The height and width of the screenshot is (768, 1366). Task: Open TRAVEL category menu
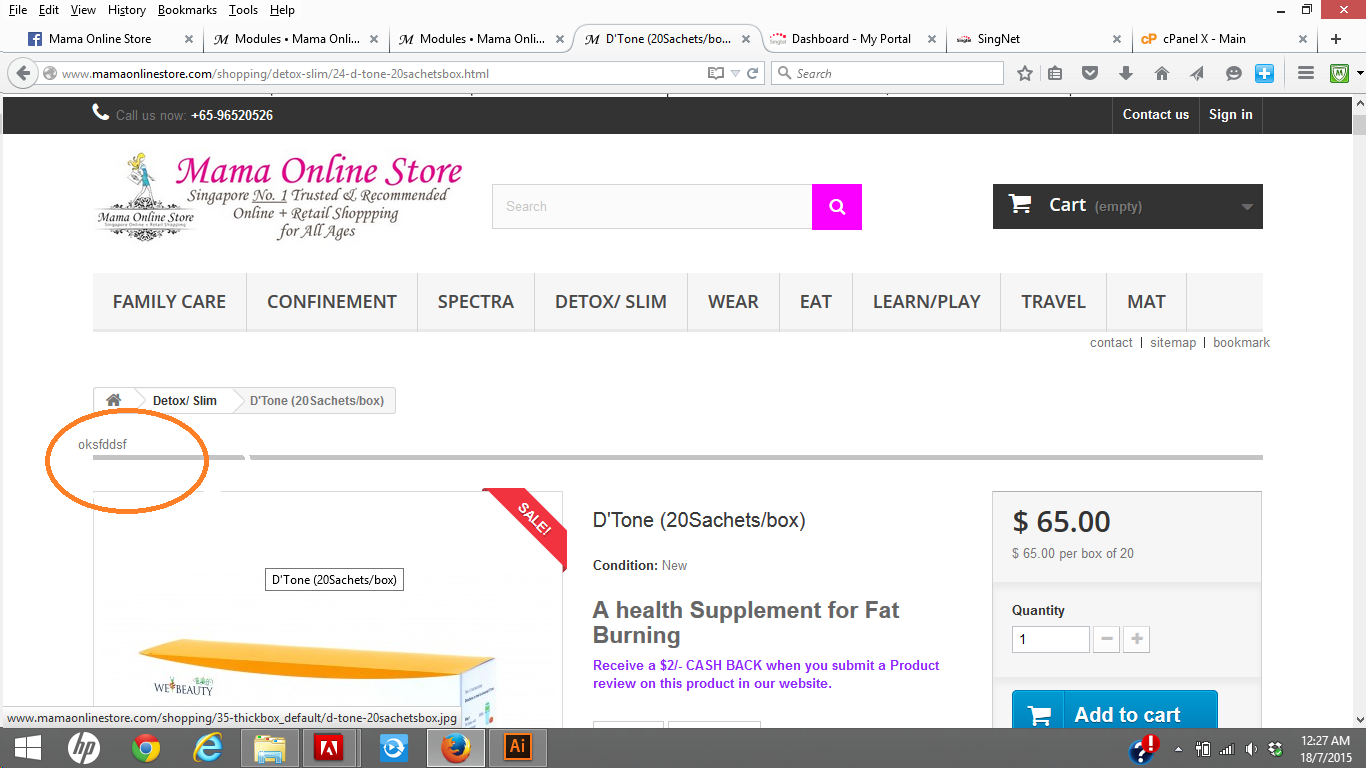coord(1053,302)
